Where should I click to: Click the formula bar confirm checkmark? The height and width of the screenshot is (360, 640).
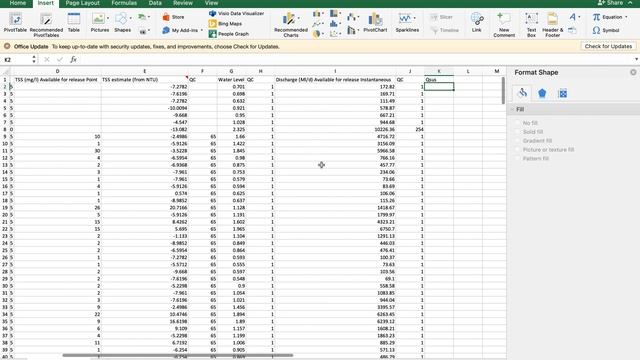(x=60, y=60)
